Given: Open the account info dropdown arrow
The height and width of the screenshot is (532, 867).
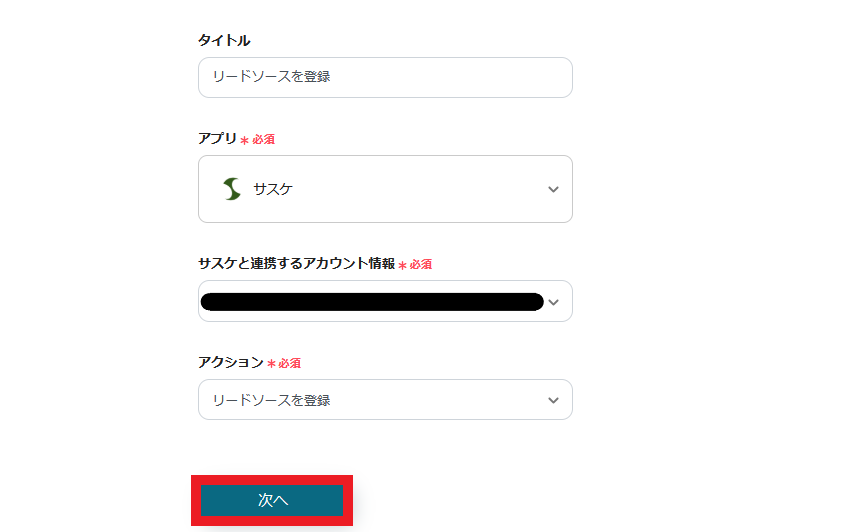Looking at the screenshot, I should click(x=553, y=301).
